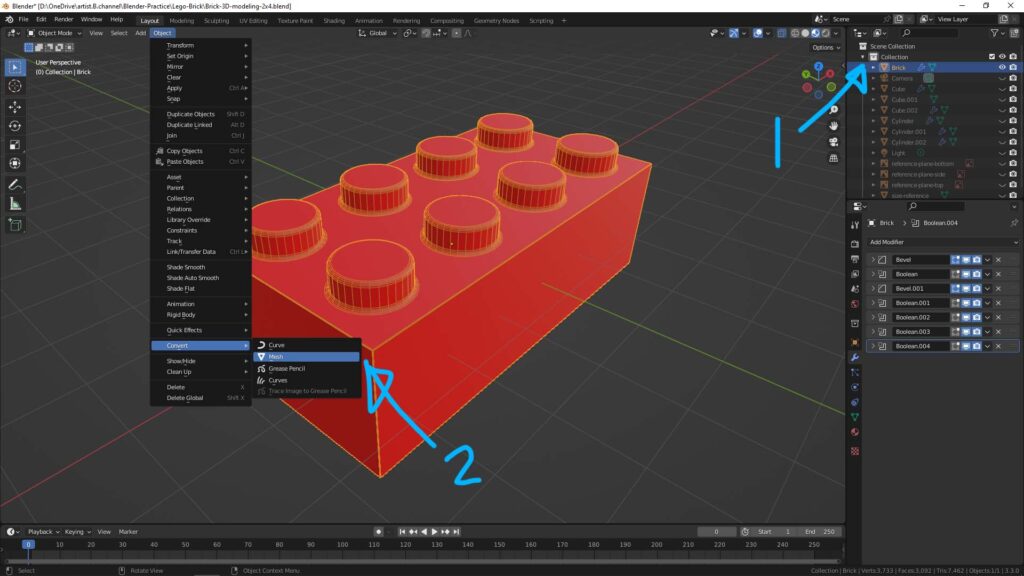This screenshot has height=576, width=1024.
Task: Open the Object Mode dropdown
Action: click(x=55, y=33)
